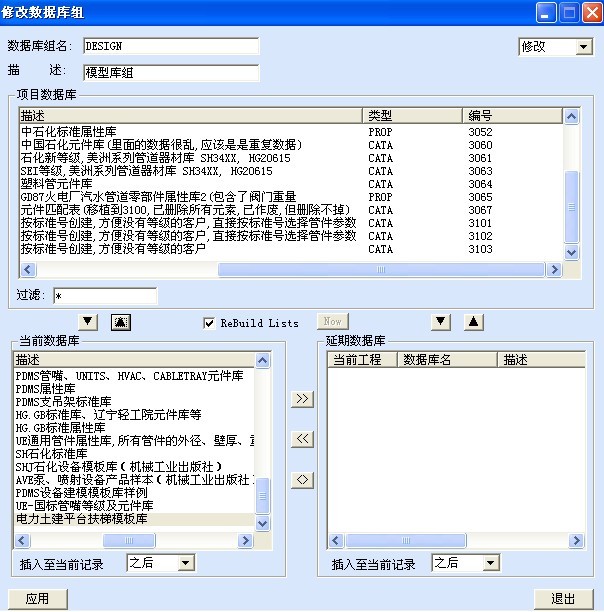This screenshot has width=604, height=612.
Task: Click the down arrow above deferred database list
Action: coord(441,322)
